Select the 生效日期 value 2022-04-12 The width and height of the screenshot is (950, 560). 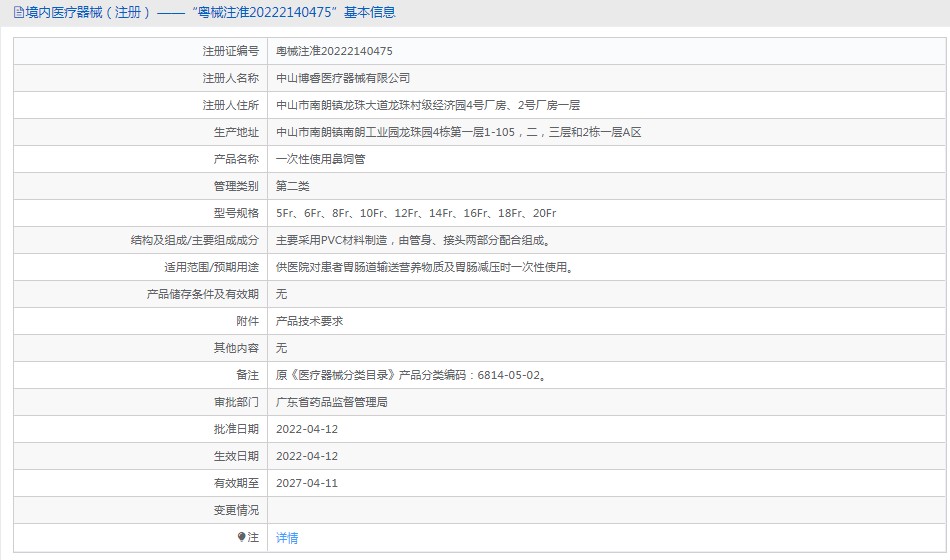[307, 456]
